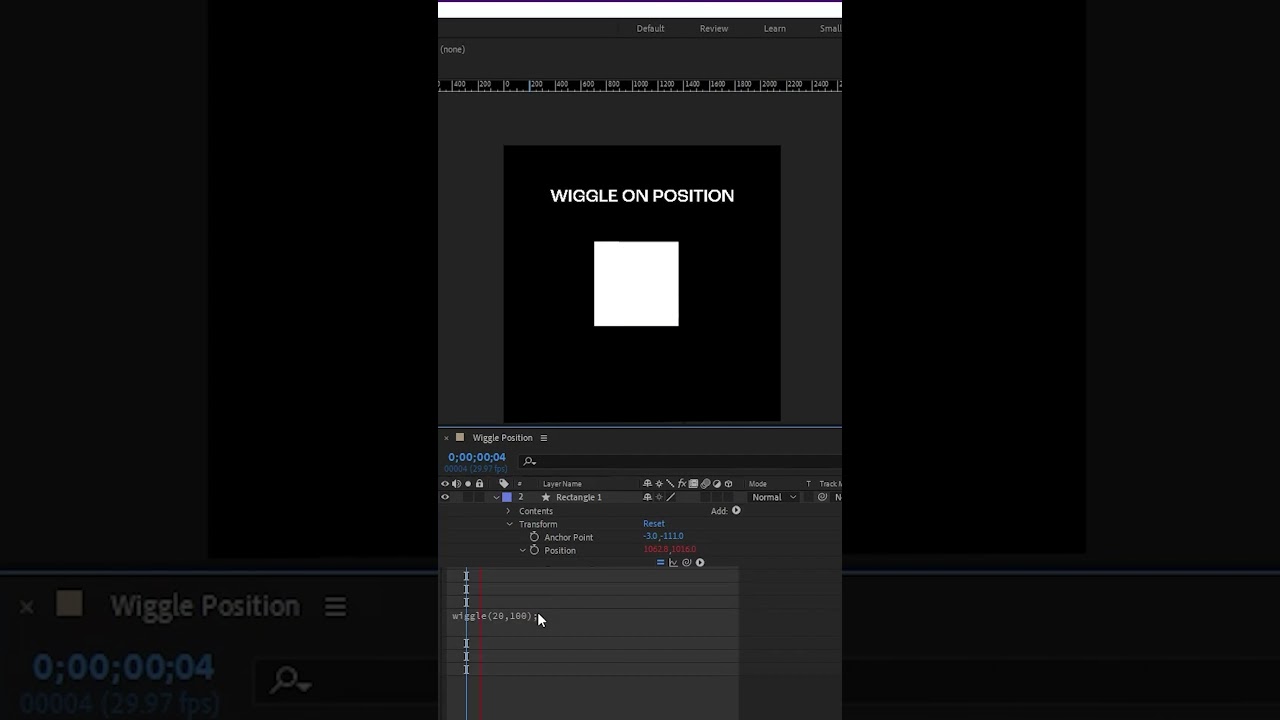Click Position Y value 1016.0
Screen dimensions: 1280x720
click(684, 550)
